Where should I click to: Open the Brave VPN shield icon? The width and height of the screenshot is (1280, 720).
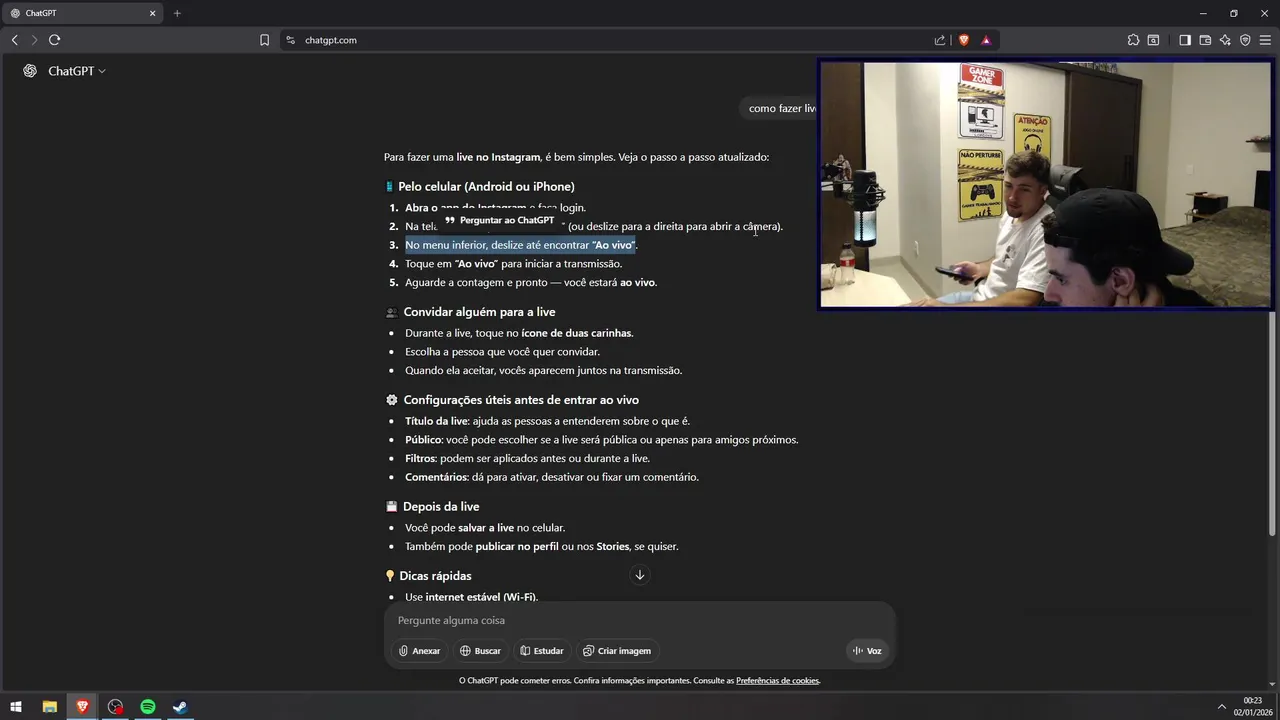pos(1245,40)
